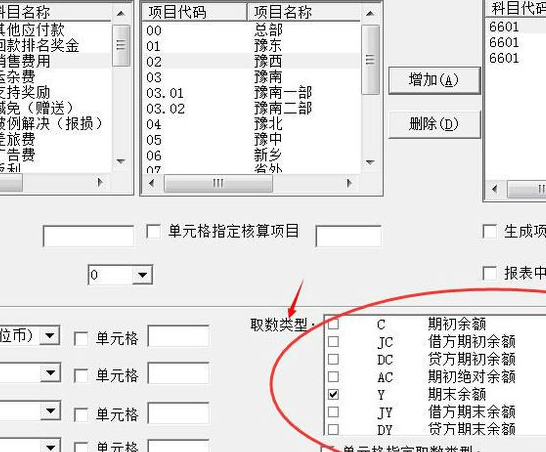Check the JC 借方期初余额 checkbox
The width and height of the screenshot is (546, 452).
(333, 342)
